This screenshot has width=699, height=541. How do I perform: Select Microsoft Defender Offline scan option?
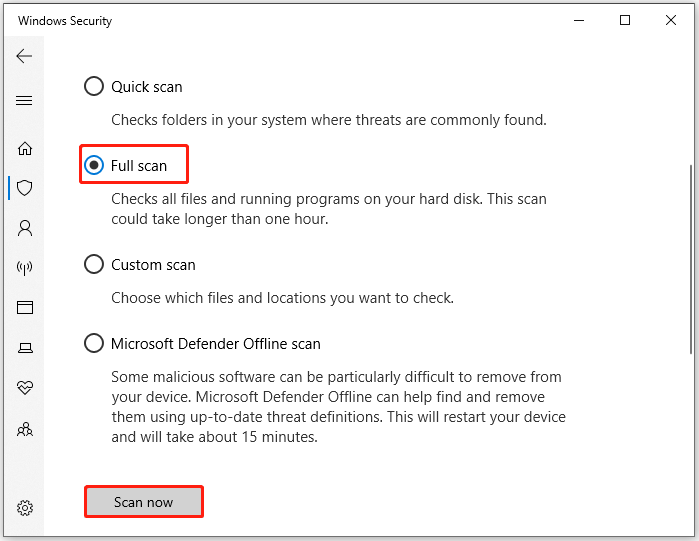click(x=94, y=344)
